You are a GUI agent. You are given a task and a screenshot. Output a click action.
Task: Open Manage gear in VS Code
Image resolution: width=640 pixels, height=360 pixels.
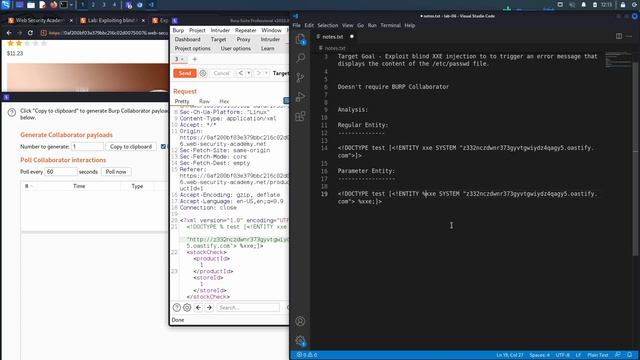(300, 340)
